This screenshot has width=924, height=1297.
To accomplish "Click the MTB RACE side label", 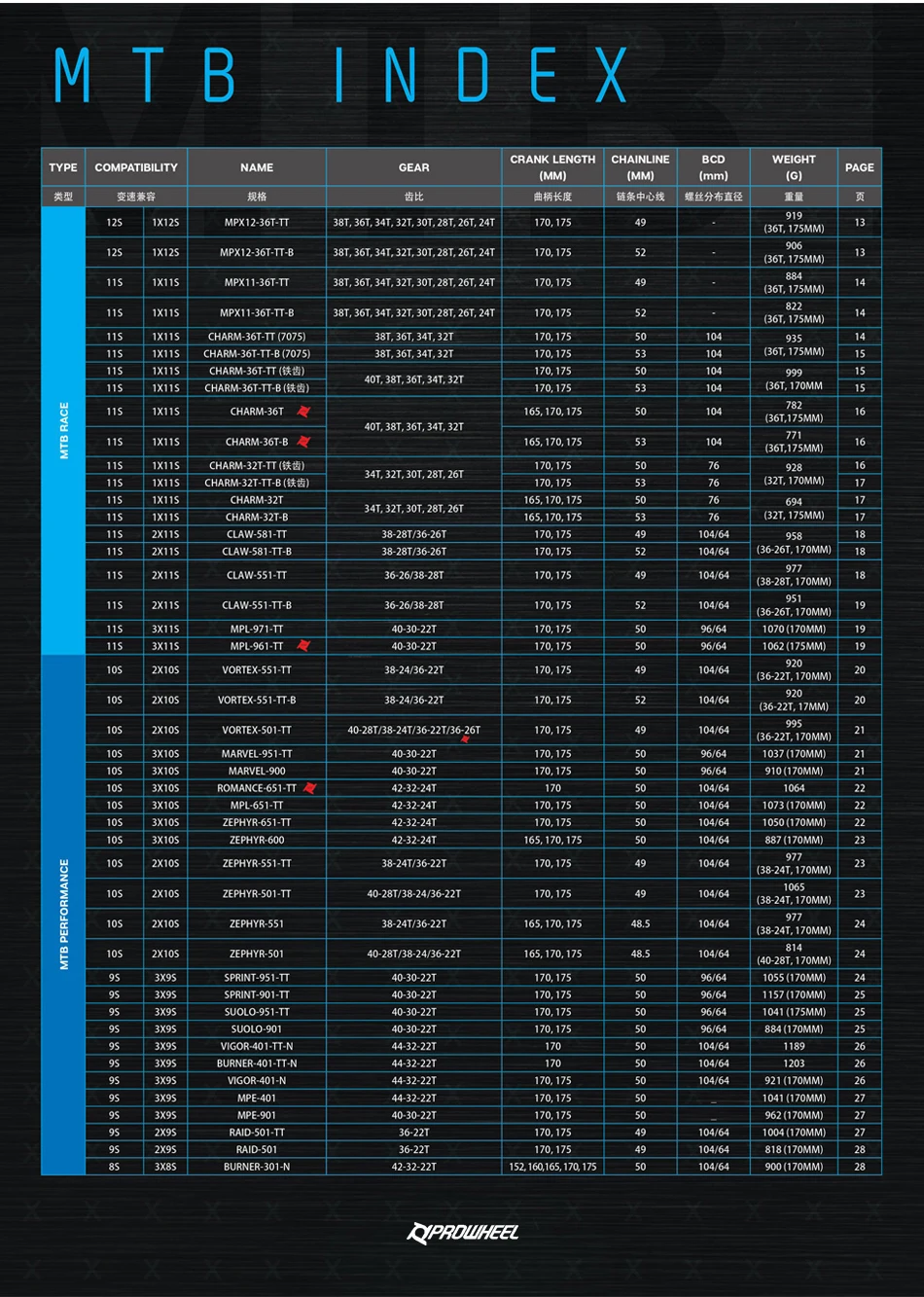I will tap(64, 431).
